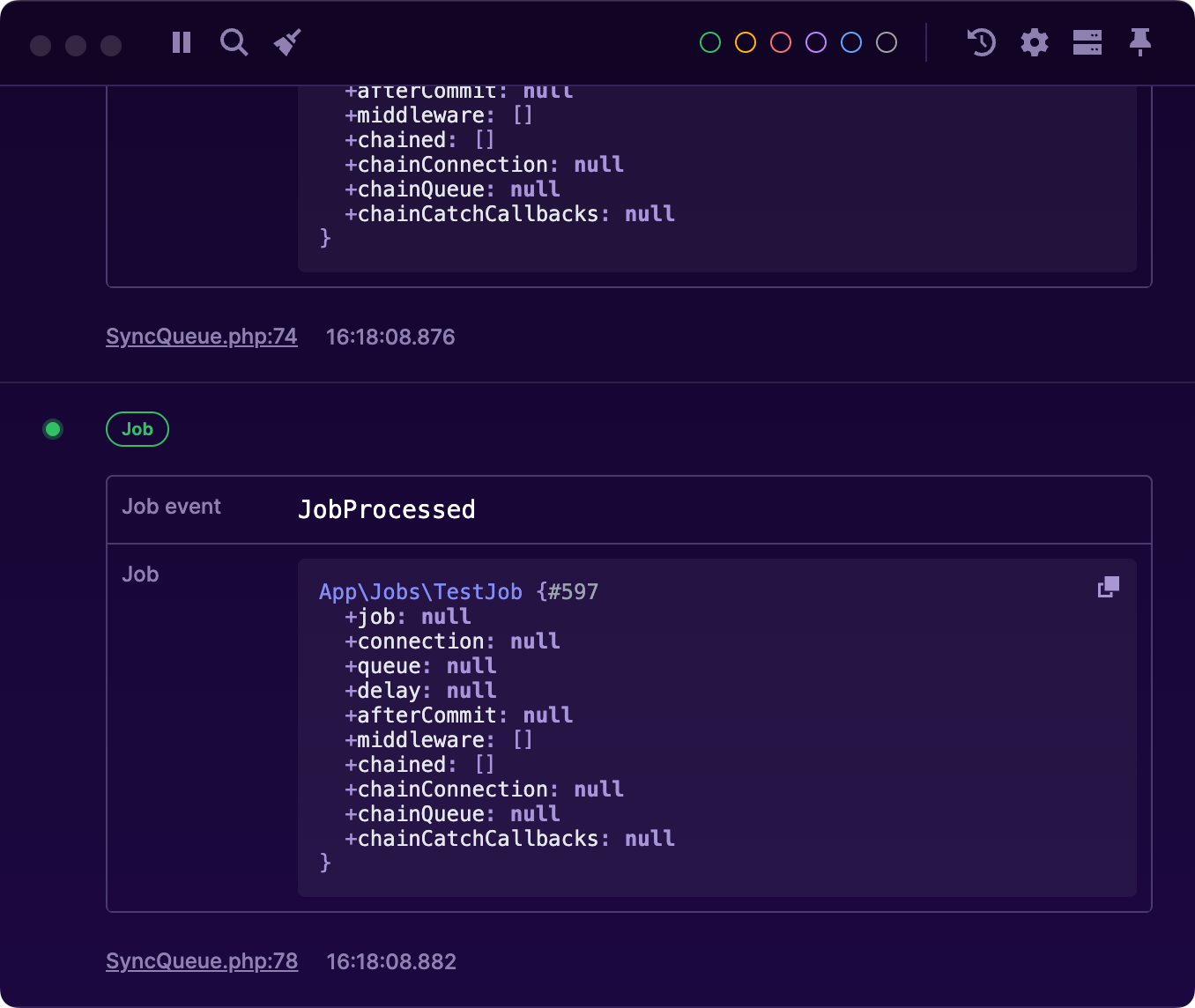Toggle the blue color filter
Viewport: 1195px width, 1008px height.
point(850,41)
